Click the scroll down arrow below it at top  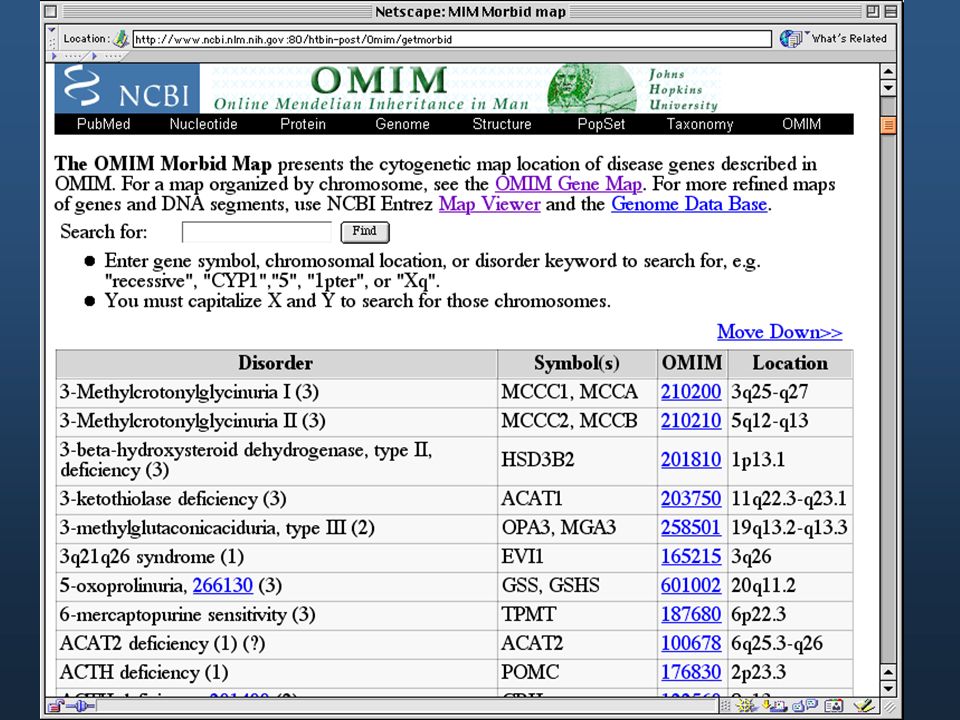[x=888, y=88]
